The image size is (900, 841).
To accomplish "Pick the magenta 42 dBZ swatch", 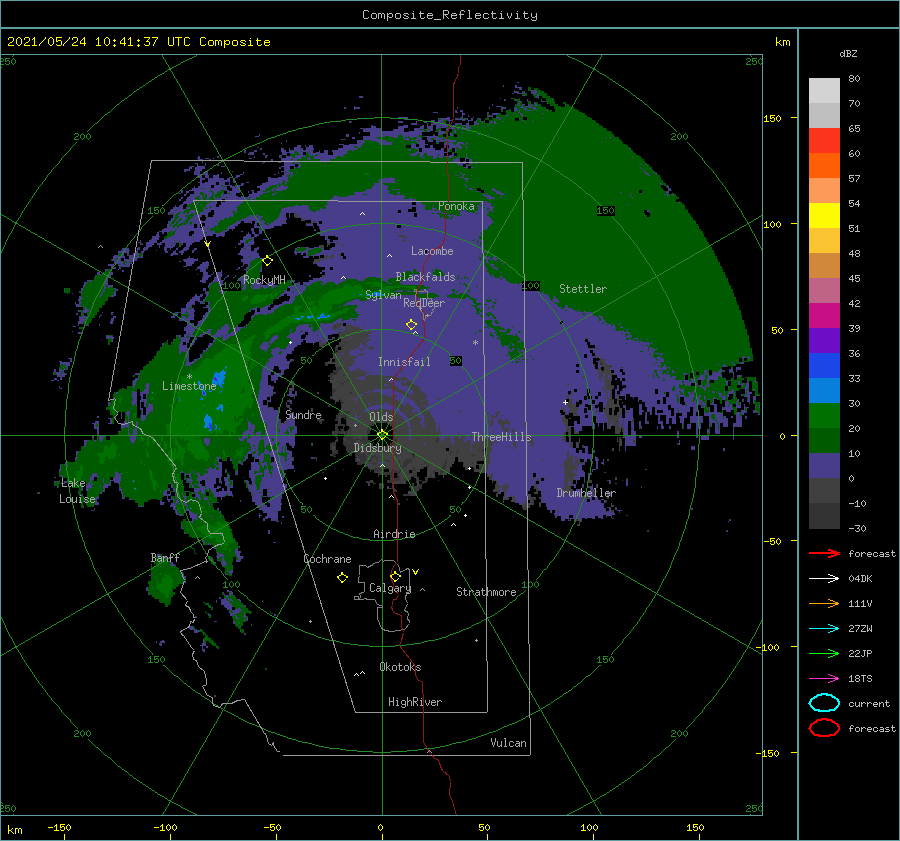I will [x=824, y=315].
